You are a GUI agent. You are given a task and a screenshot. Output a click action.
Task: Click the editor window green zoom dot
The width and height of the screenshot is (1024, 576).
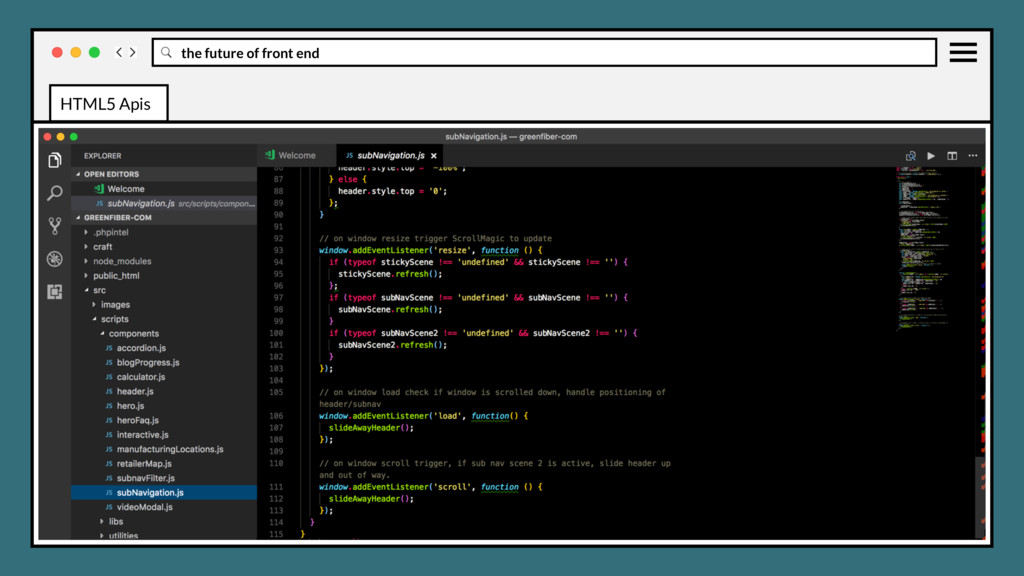pyautogui.click(x=74, y=136)
